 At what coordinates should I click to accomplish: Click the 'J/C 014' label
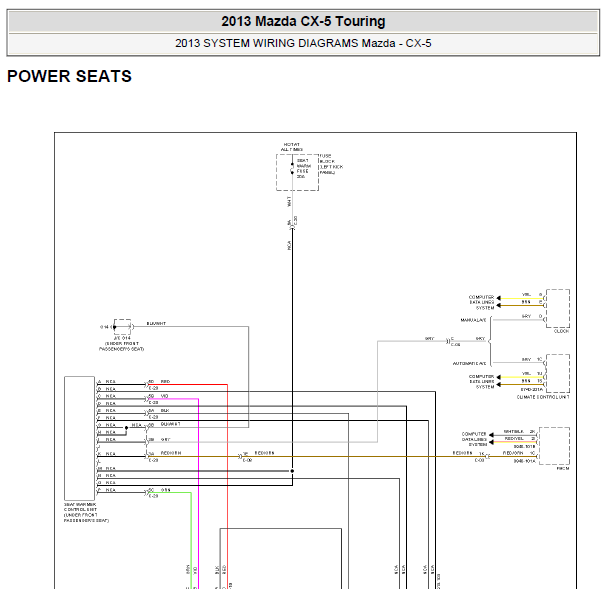pyautogui.click(x=122, y=338)
